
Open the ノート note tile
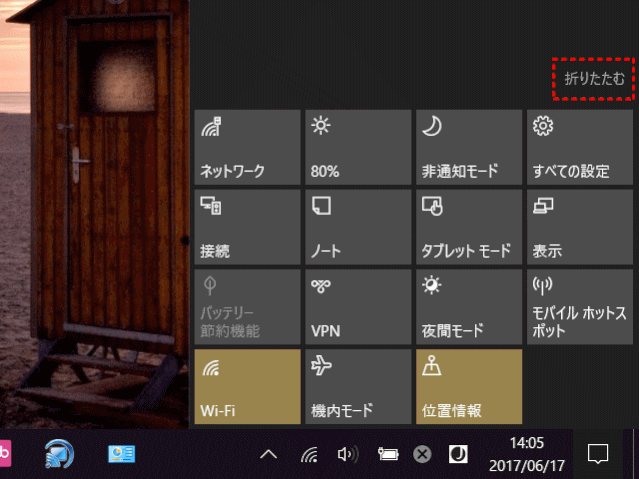pos(358,227)
